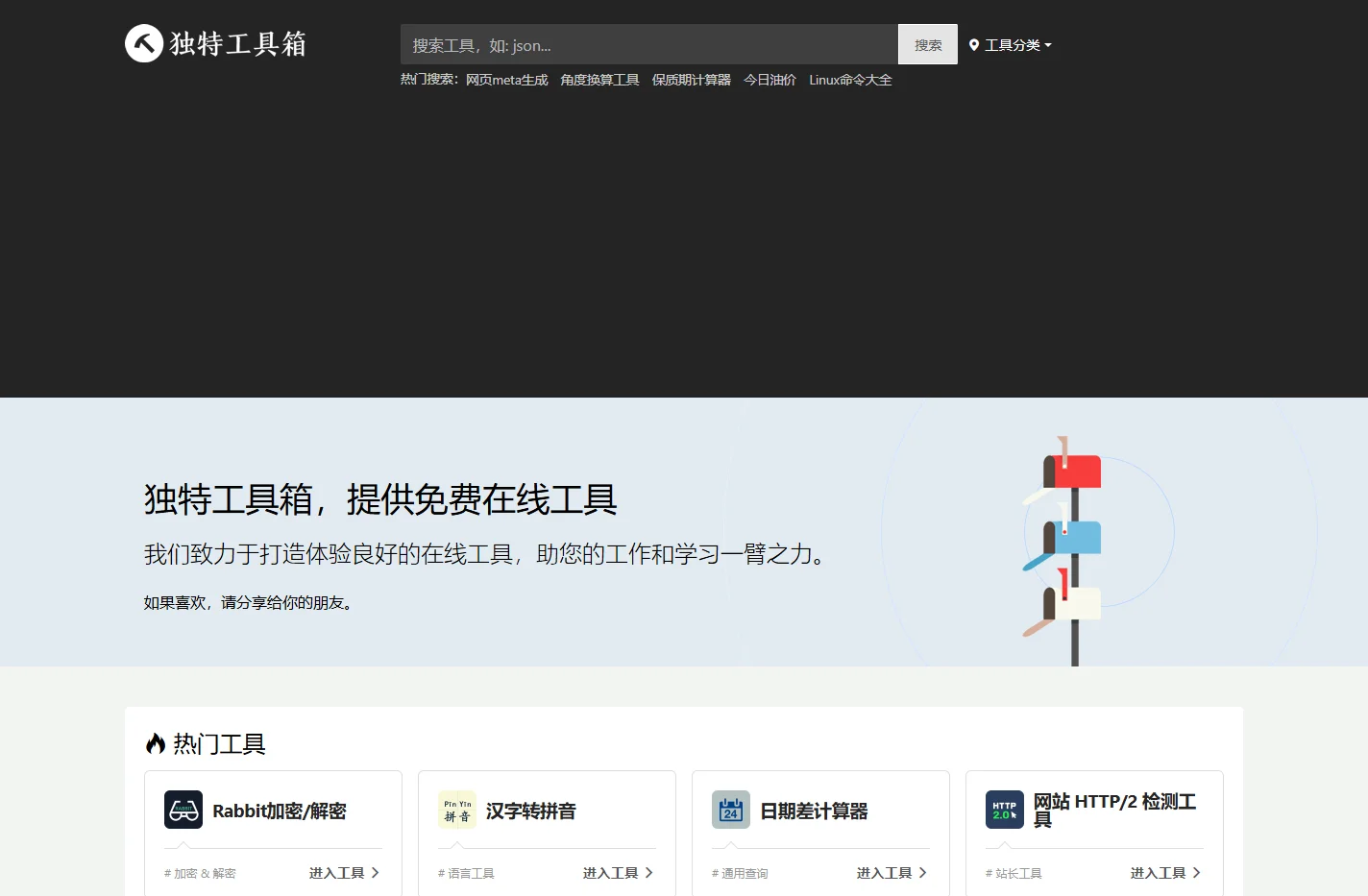Click 进入工具 on the Rabbit加密/解密 card

(x=344, y=873)
